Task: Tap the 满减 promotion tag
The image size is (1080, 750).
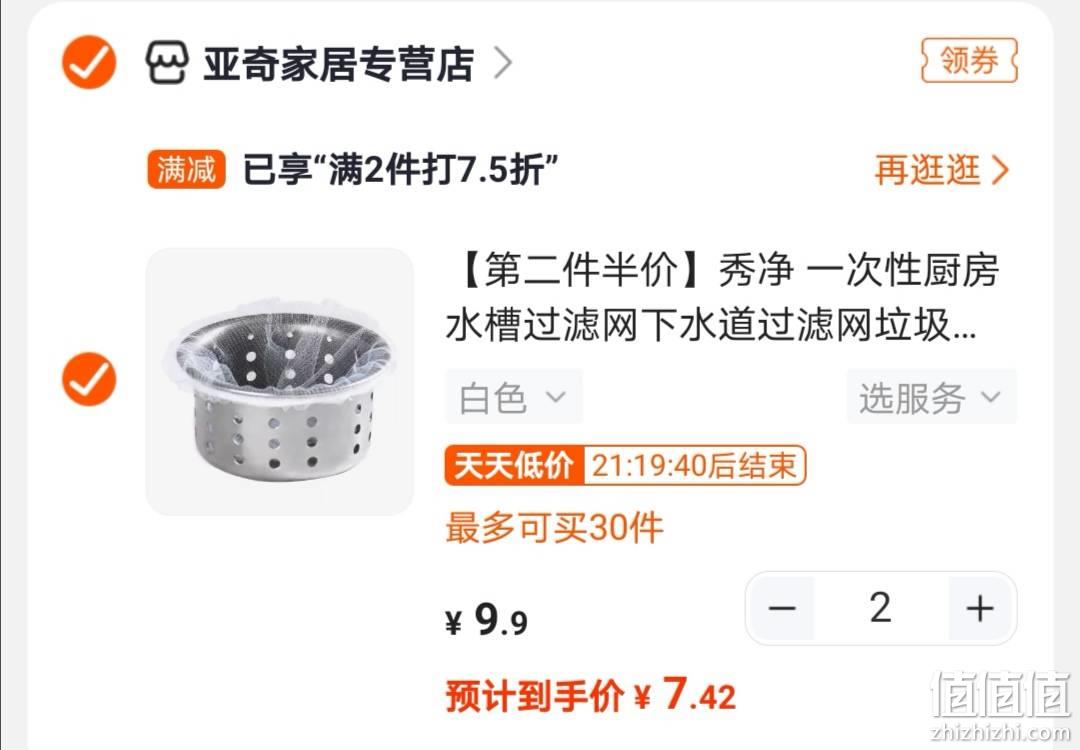Action: (186, 169)
